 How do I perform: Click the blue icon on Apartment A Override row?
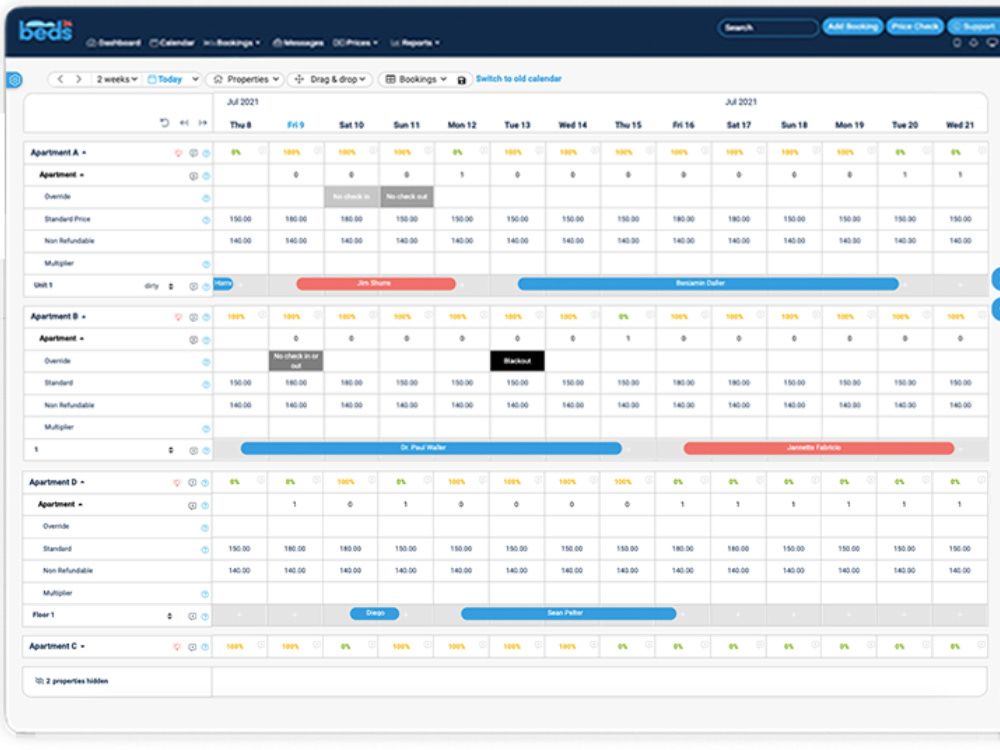coord(206,198)
